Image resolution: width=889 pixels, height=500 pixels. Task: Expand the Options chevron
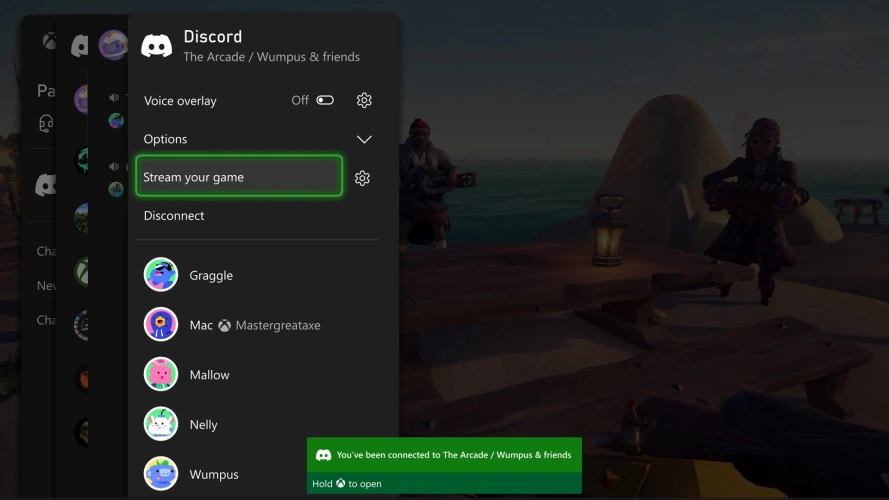(x=364, y=139)
